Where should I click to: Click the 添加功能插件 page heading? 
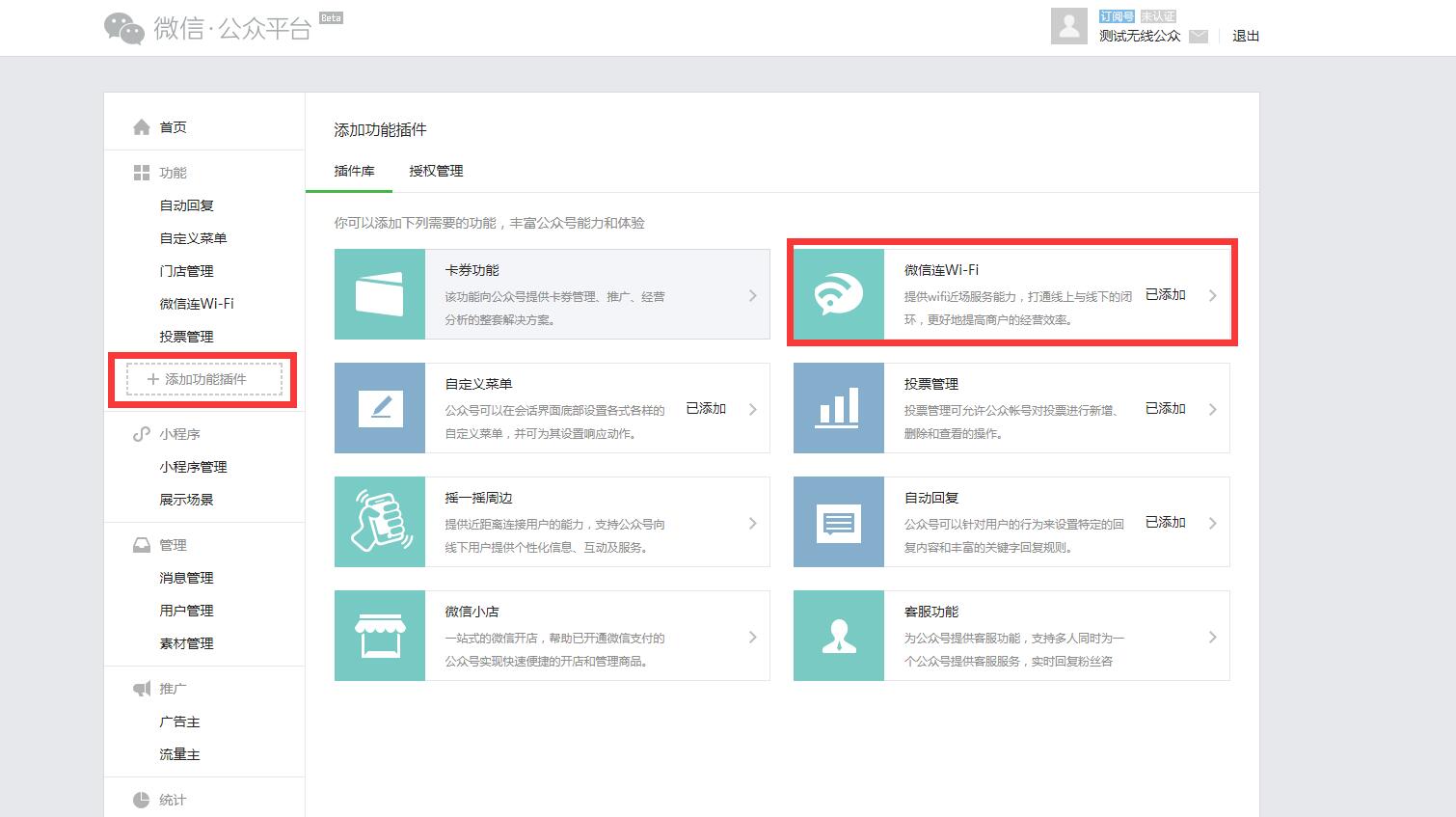(380, 129)
